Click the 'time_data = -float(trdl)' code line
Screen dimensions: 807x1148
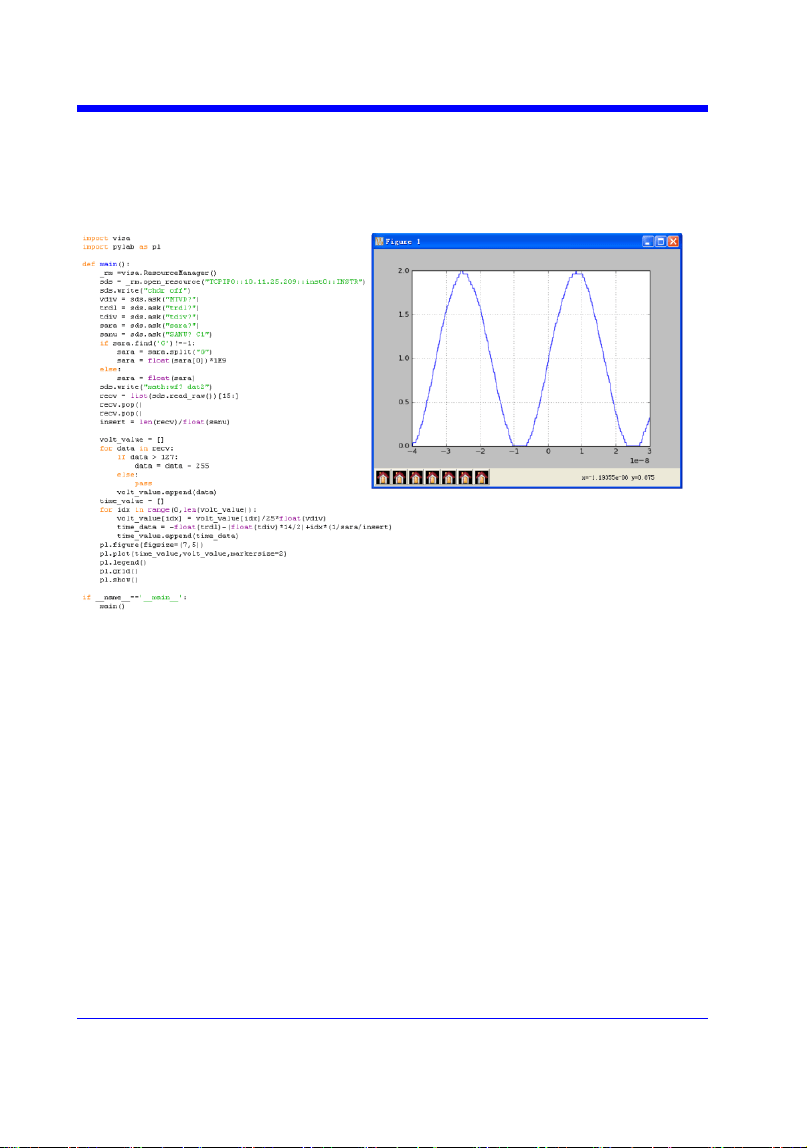[x=255, y=527]
